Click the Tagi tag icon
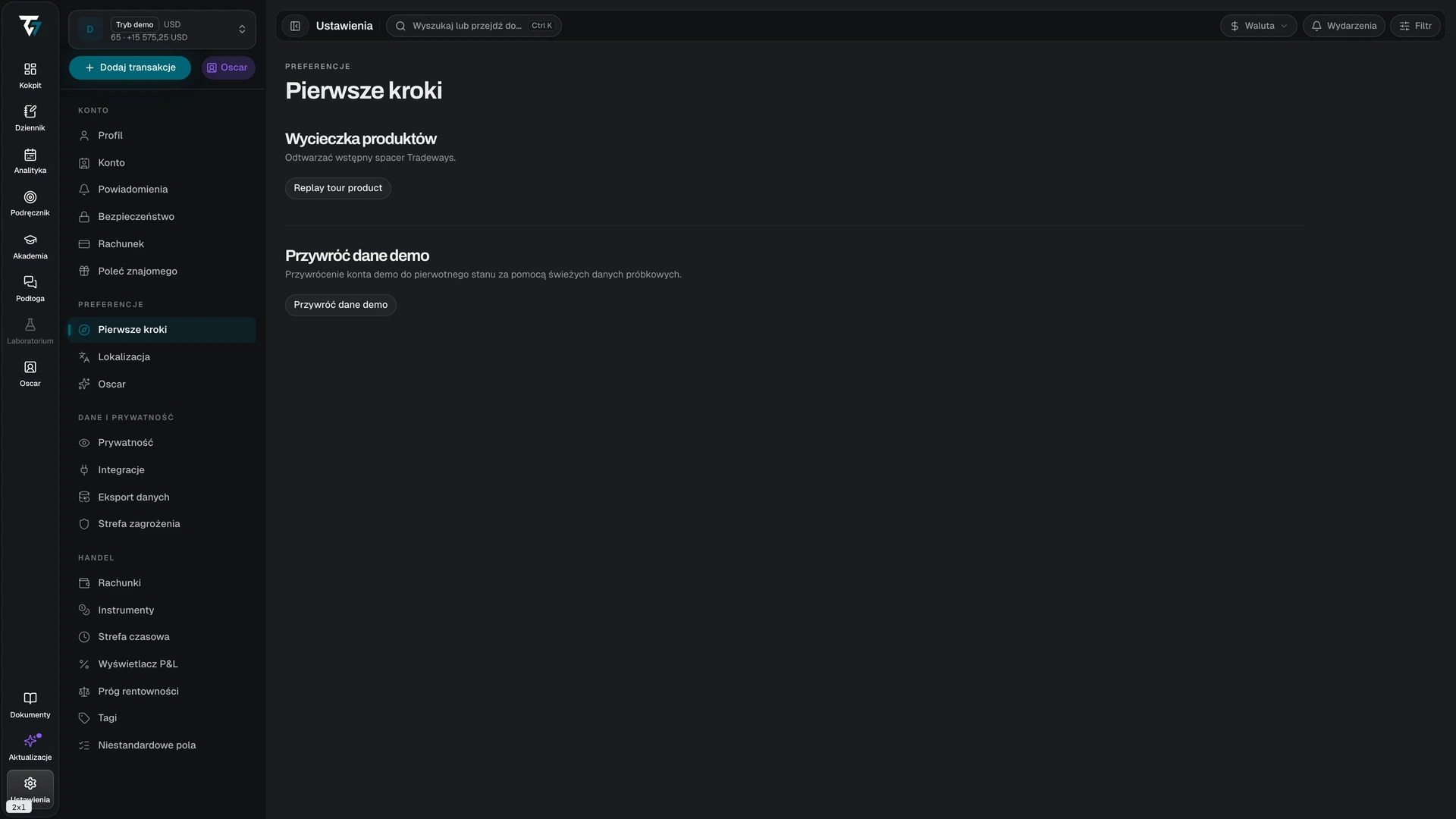The height and width of the screenshot is (819, 1456). (84, 718)
